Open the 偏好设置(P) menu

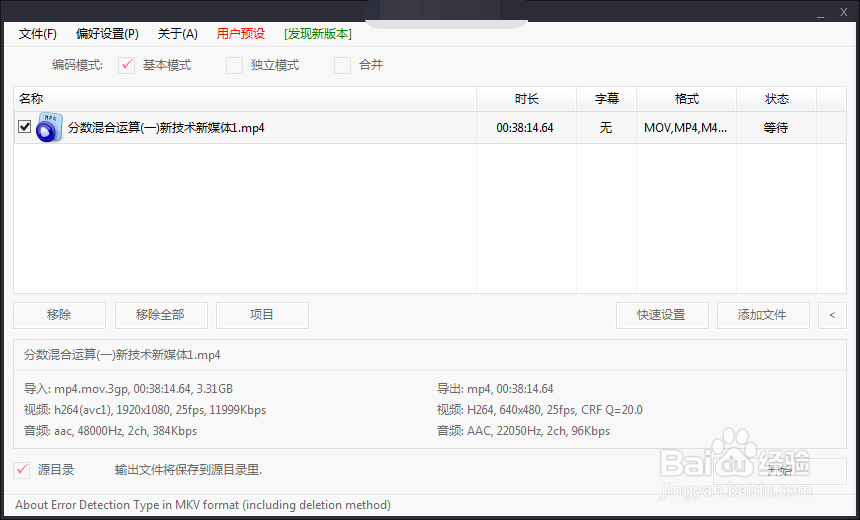pos(107,34)
